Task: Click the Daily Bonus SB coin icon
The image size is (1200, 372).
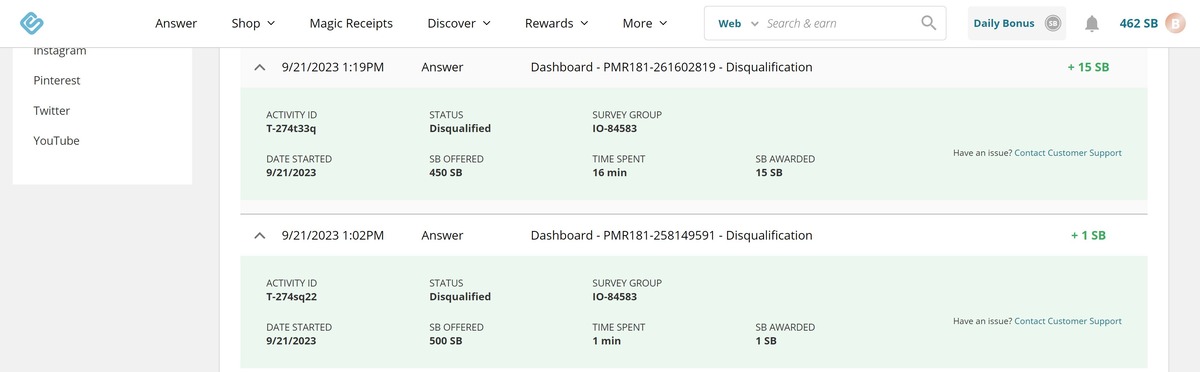Action: (1052, 23)
